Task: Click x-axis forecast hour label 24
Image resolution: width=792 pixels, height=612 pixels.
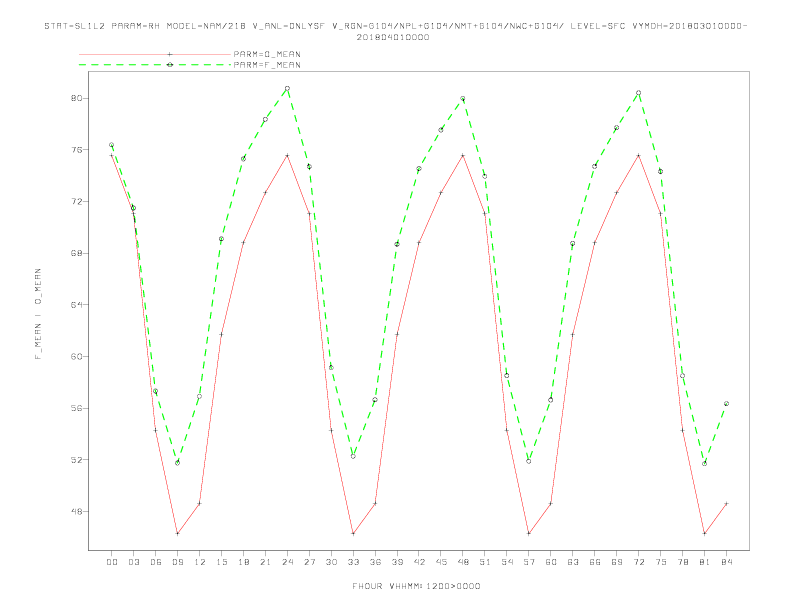Action: coord(287,562)
